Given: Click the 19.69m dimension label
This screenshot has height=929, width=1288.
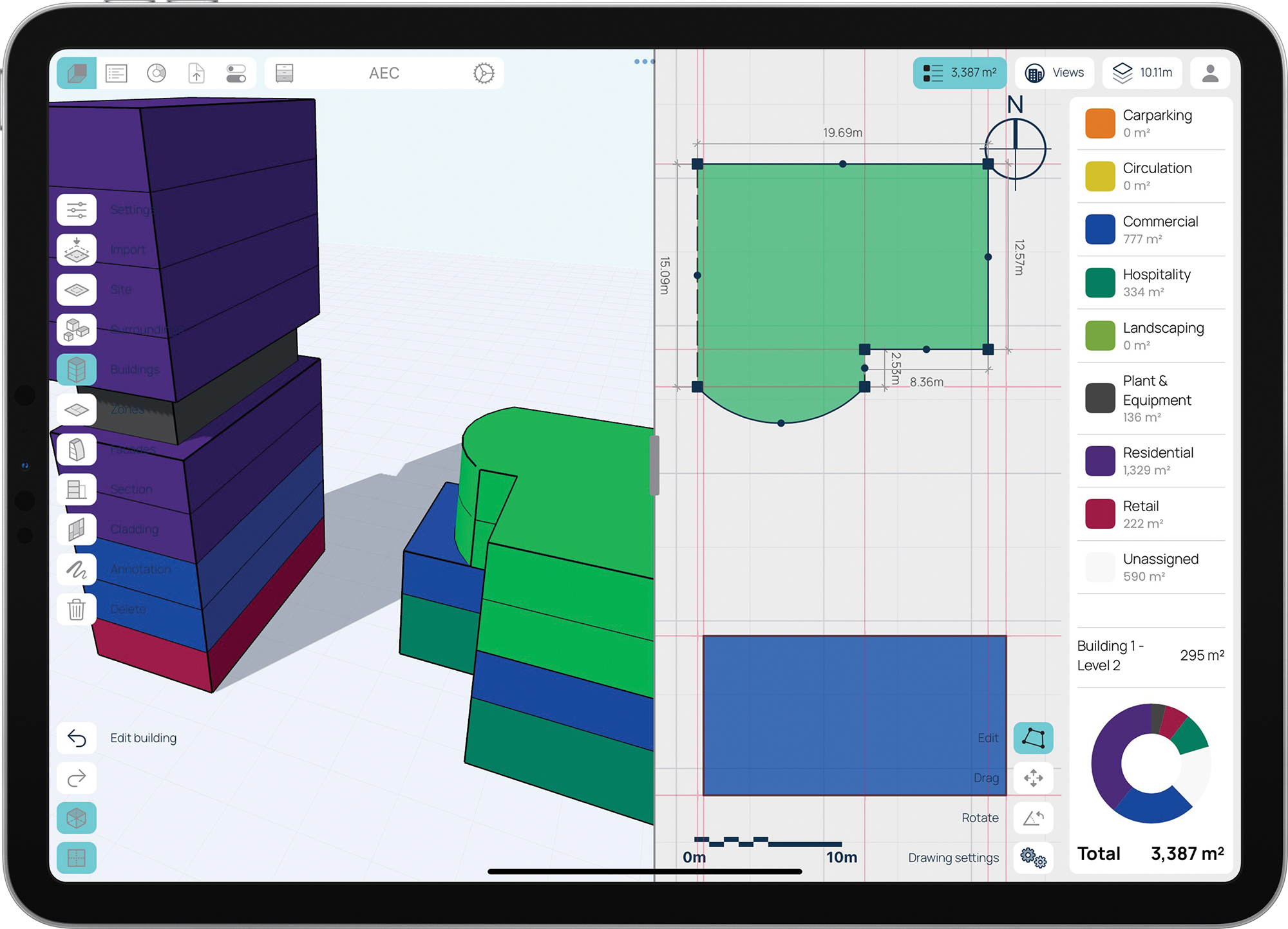Looking at the screenshot, I should point(842,133).
